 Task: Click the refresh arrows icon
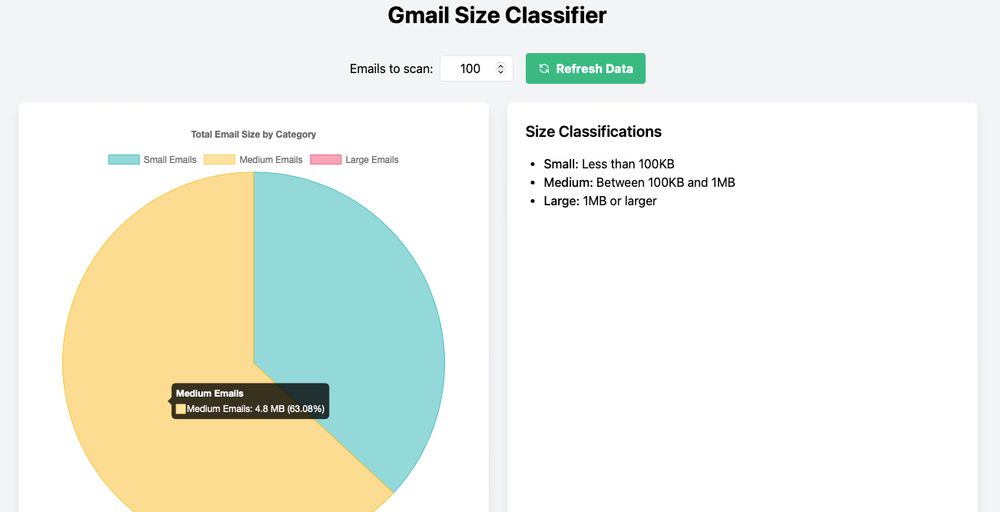coord(543,68)
